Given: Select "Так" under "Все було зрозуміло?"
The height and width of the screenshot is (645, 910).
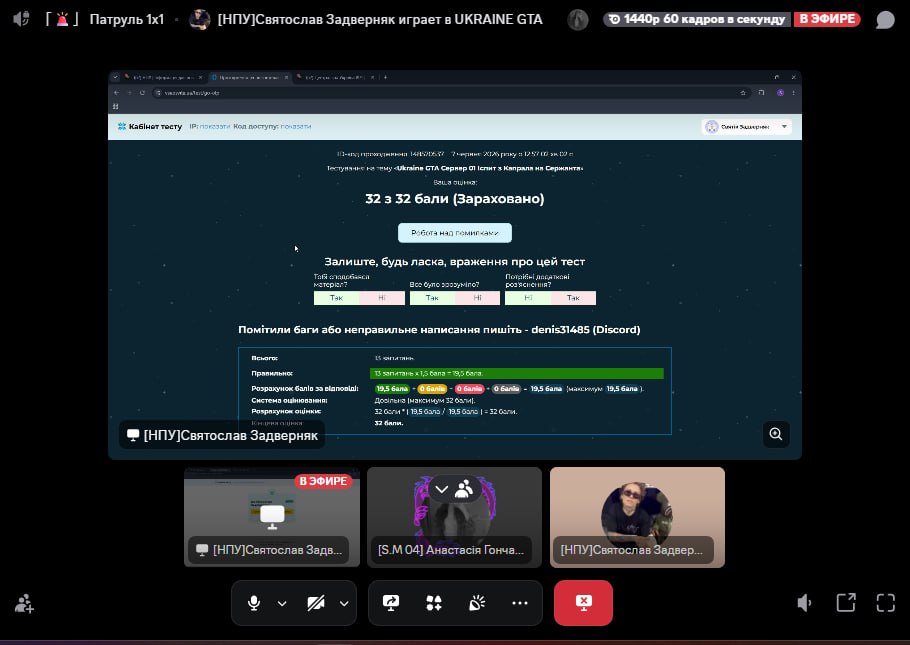Looking at the screenshot, I should [432, 298].
